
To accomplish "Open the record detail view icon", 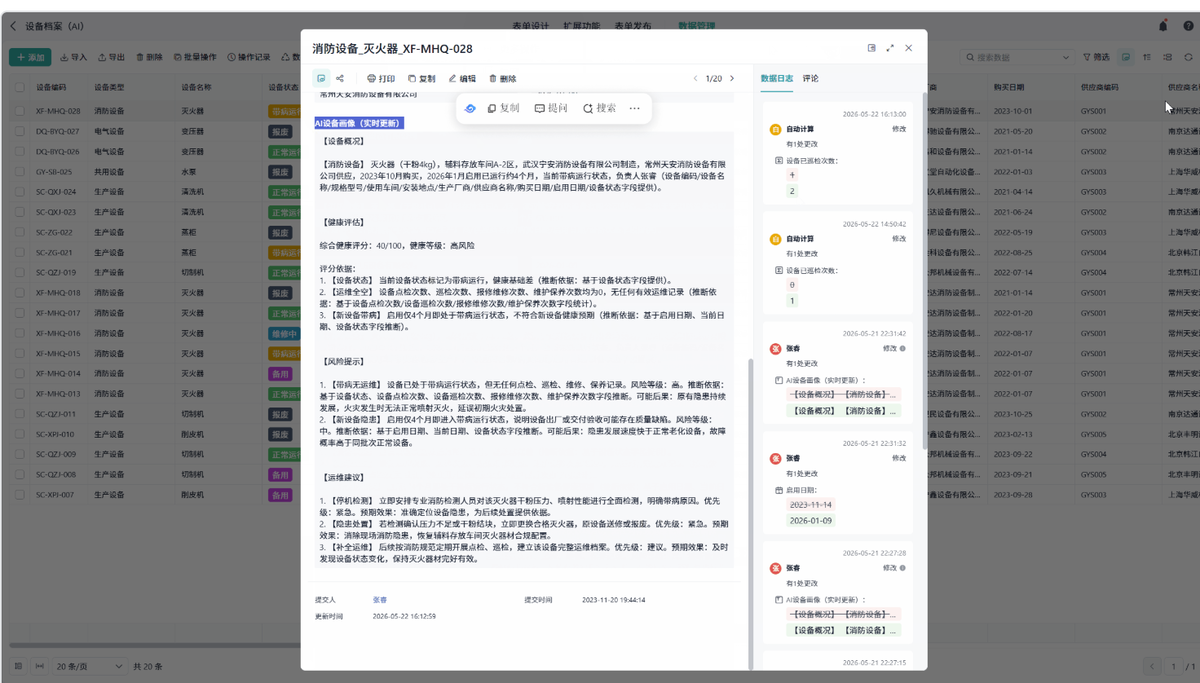I will coord(321,78).
